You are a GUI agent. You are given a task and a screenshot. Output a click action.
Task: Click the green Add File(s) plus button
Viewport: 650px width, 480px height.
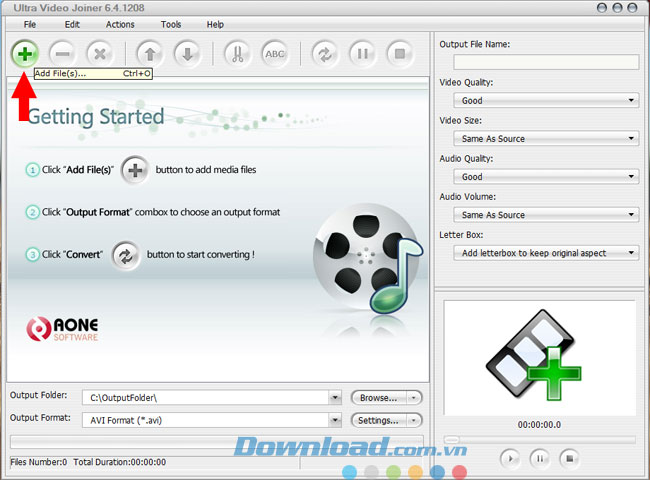(25, 53)
